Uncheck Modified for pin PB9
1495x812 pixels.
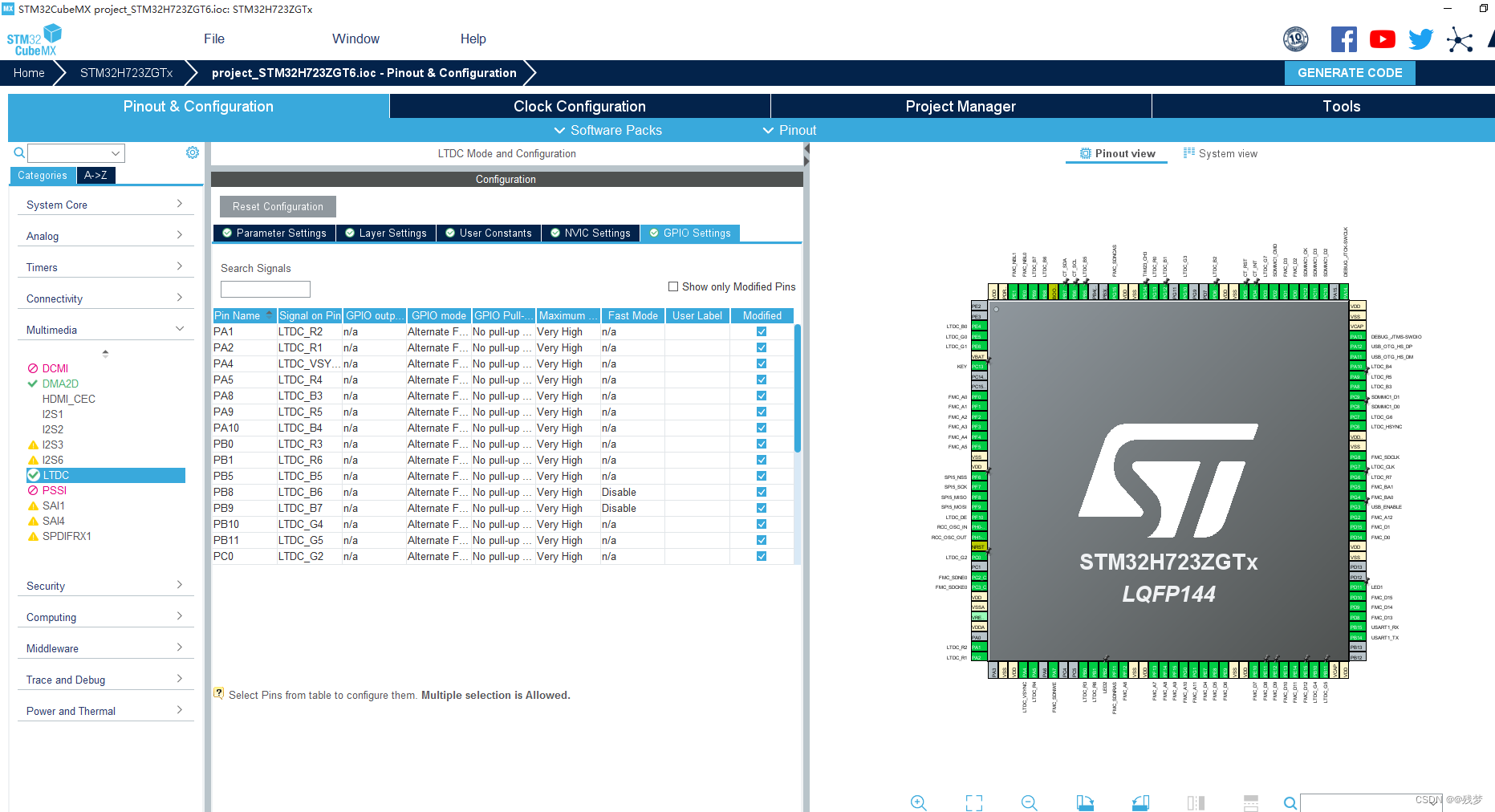[x=760, y=508]
